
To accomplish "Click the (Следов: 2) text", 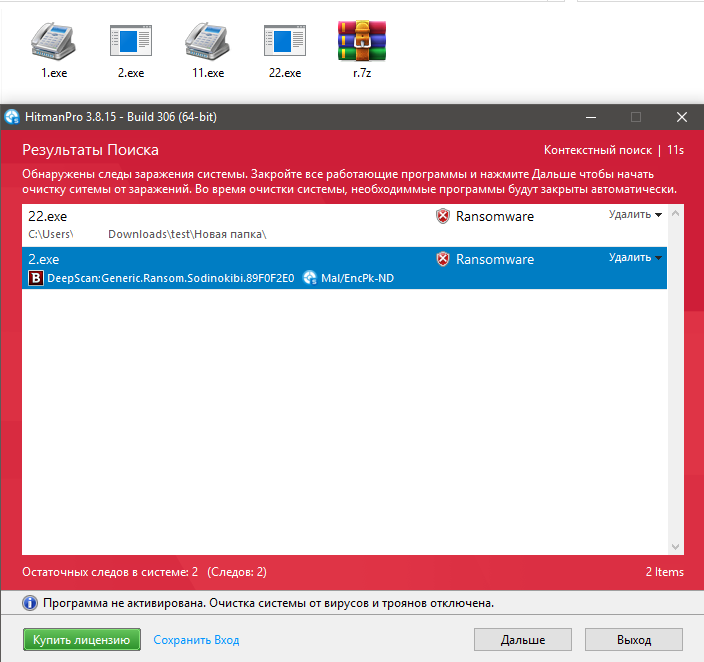I will (237, 572).
